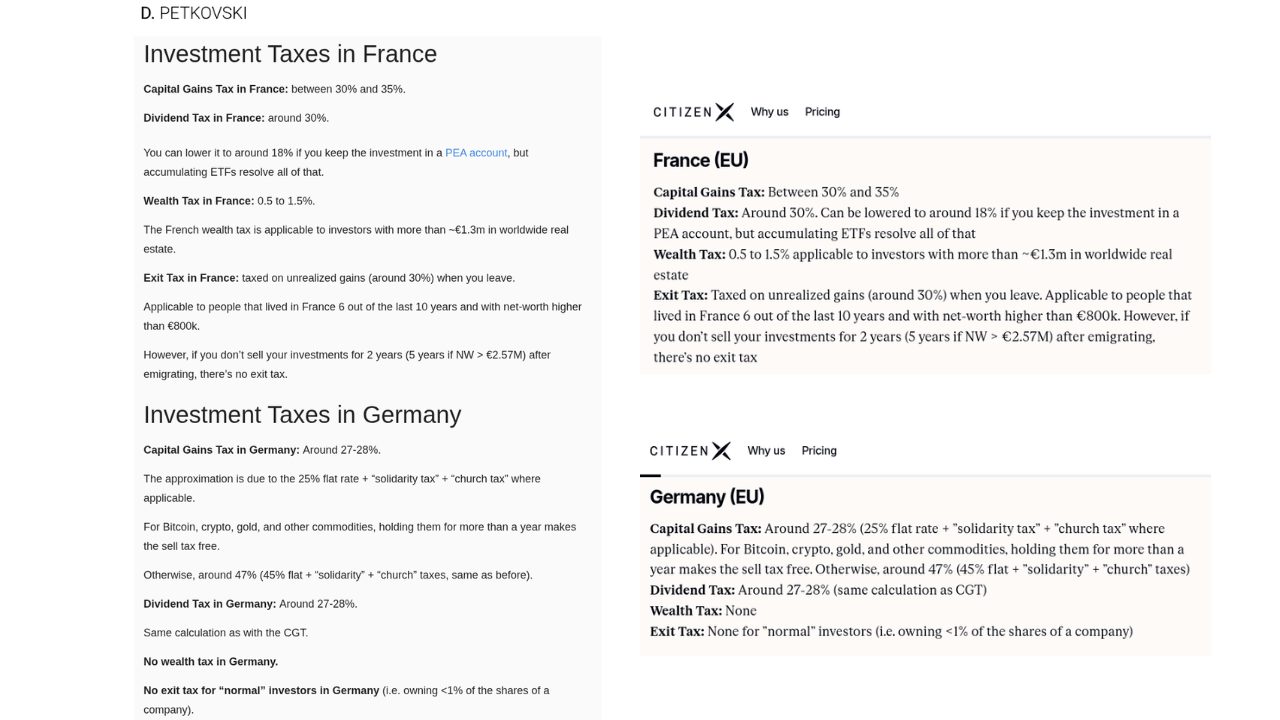The width and height of the screenshot is (1280, 720).
Task: Click CitizenX logo above Germany (EU) card
Action: (x=690, y=451)
